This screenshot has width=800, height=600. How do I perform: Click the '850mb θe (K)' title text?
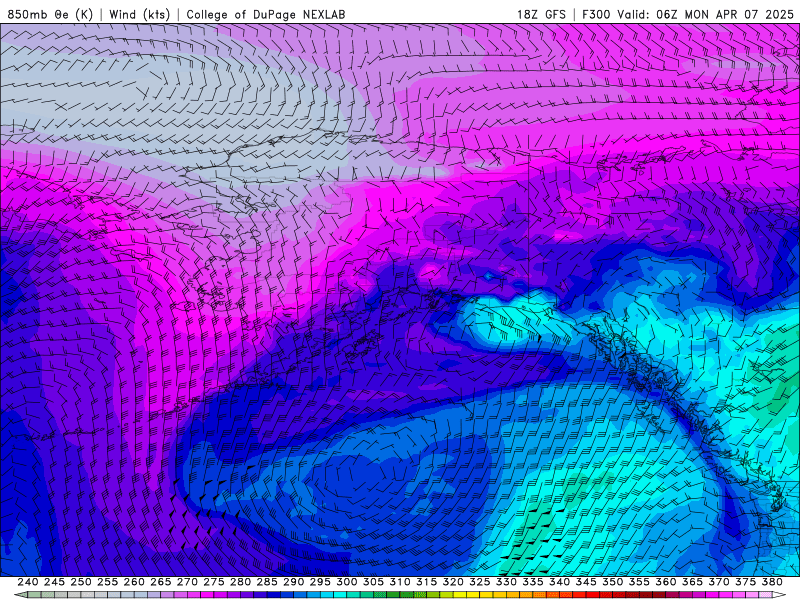[50, 14]
